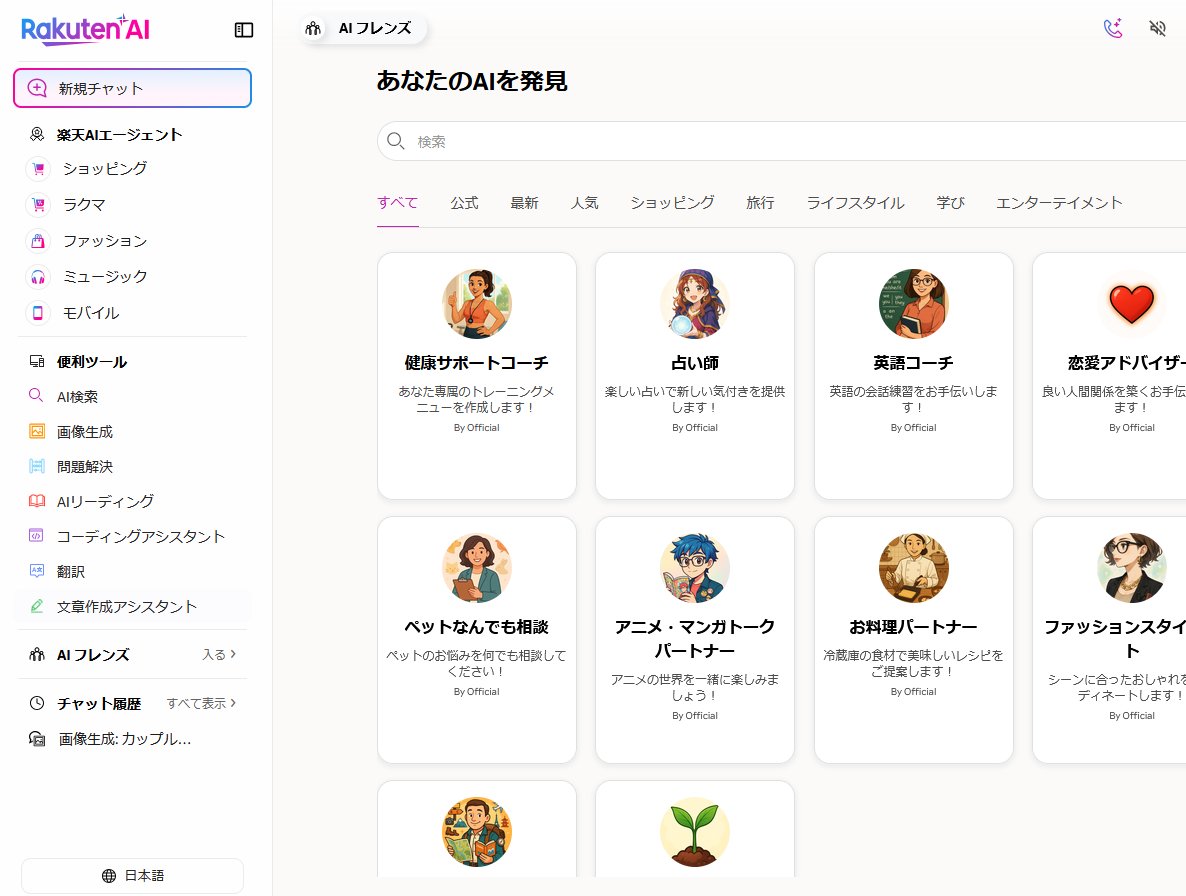The height and width of the screenshot is (896, 1186).
Task: Open 英語コーチ avatar
Action: click(914, 304)
